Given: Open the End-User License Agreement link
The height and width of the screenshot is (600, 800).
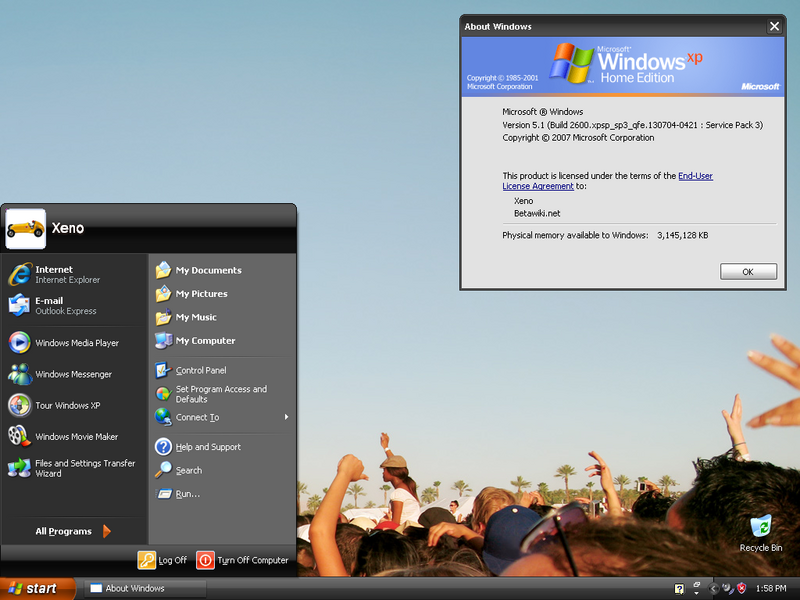Looking at the screenshot, I should pyautogui.click(x=695, y=176).
